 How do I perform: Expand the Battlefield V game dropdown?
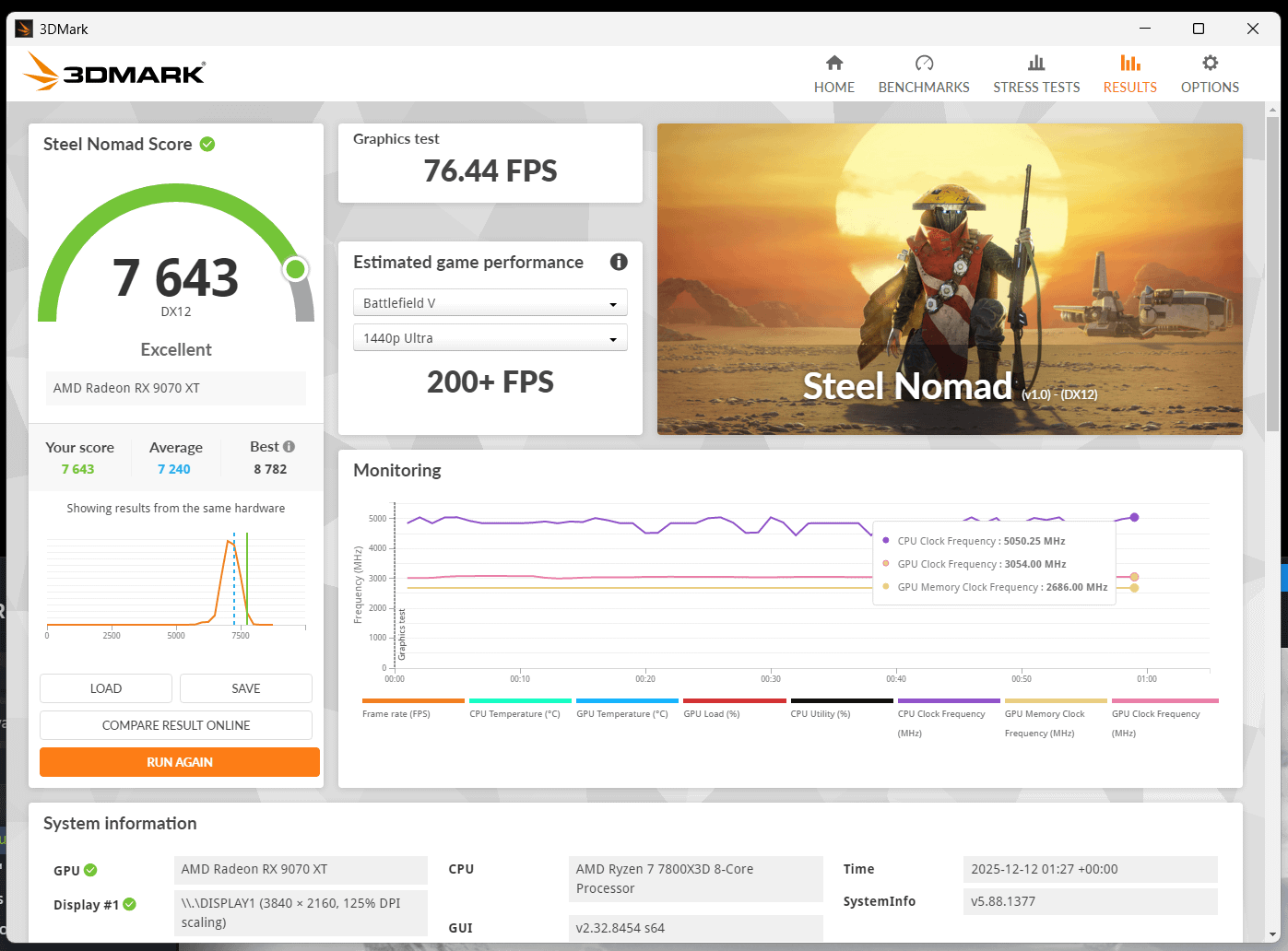(490, 302)
